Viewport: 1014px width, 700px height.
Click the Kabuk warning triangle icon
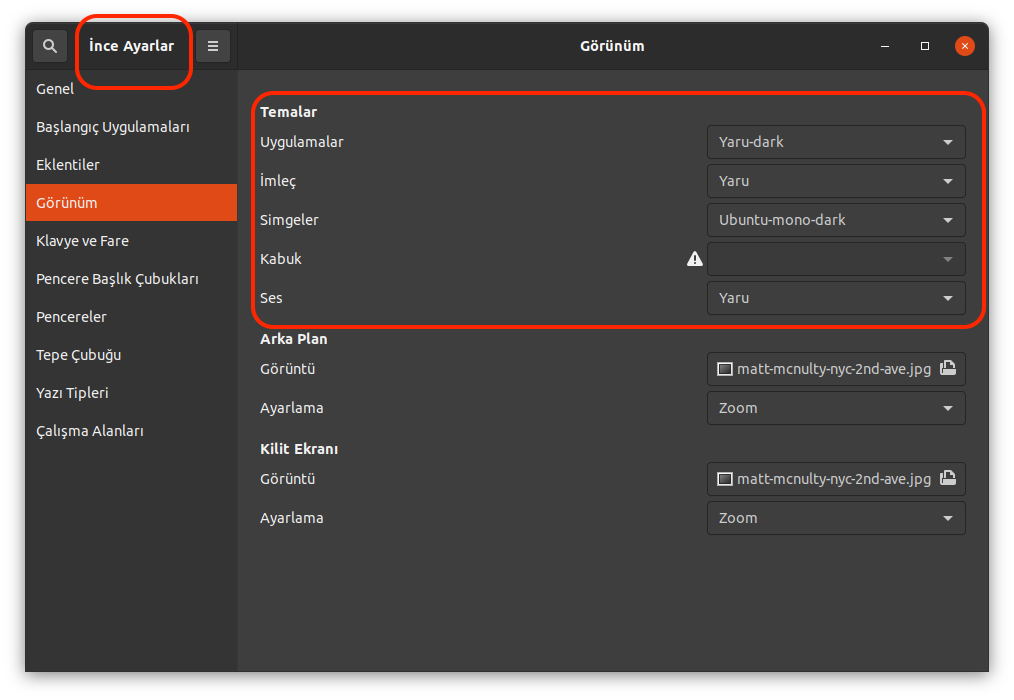(x=695, y=259)
